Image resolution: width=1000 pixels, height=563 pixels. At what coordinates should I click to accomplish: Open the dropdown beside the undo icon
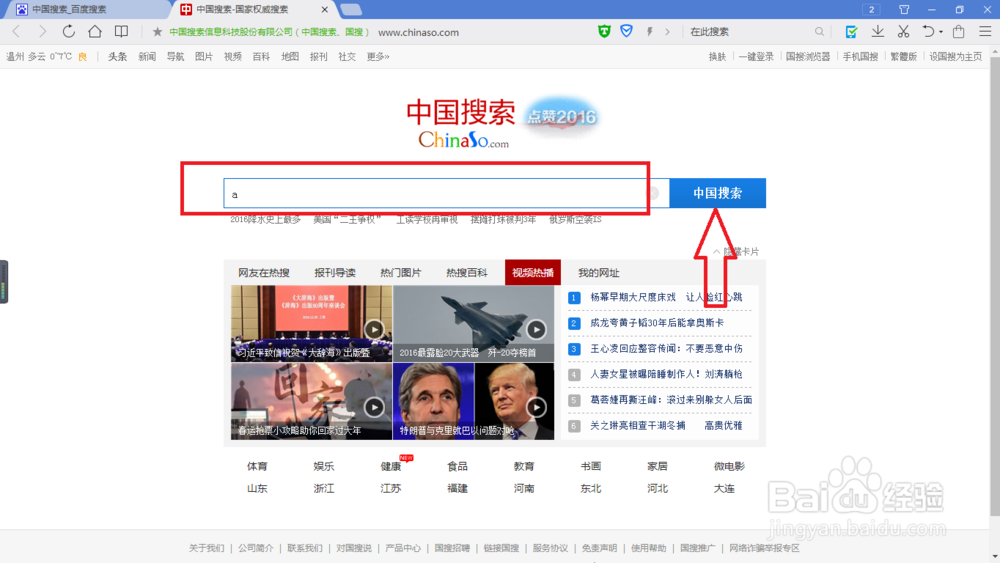coord(941,32)
